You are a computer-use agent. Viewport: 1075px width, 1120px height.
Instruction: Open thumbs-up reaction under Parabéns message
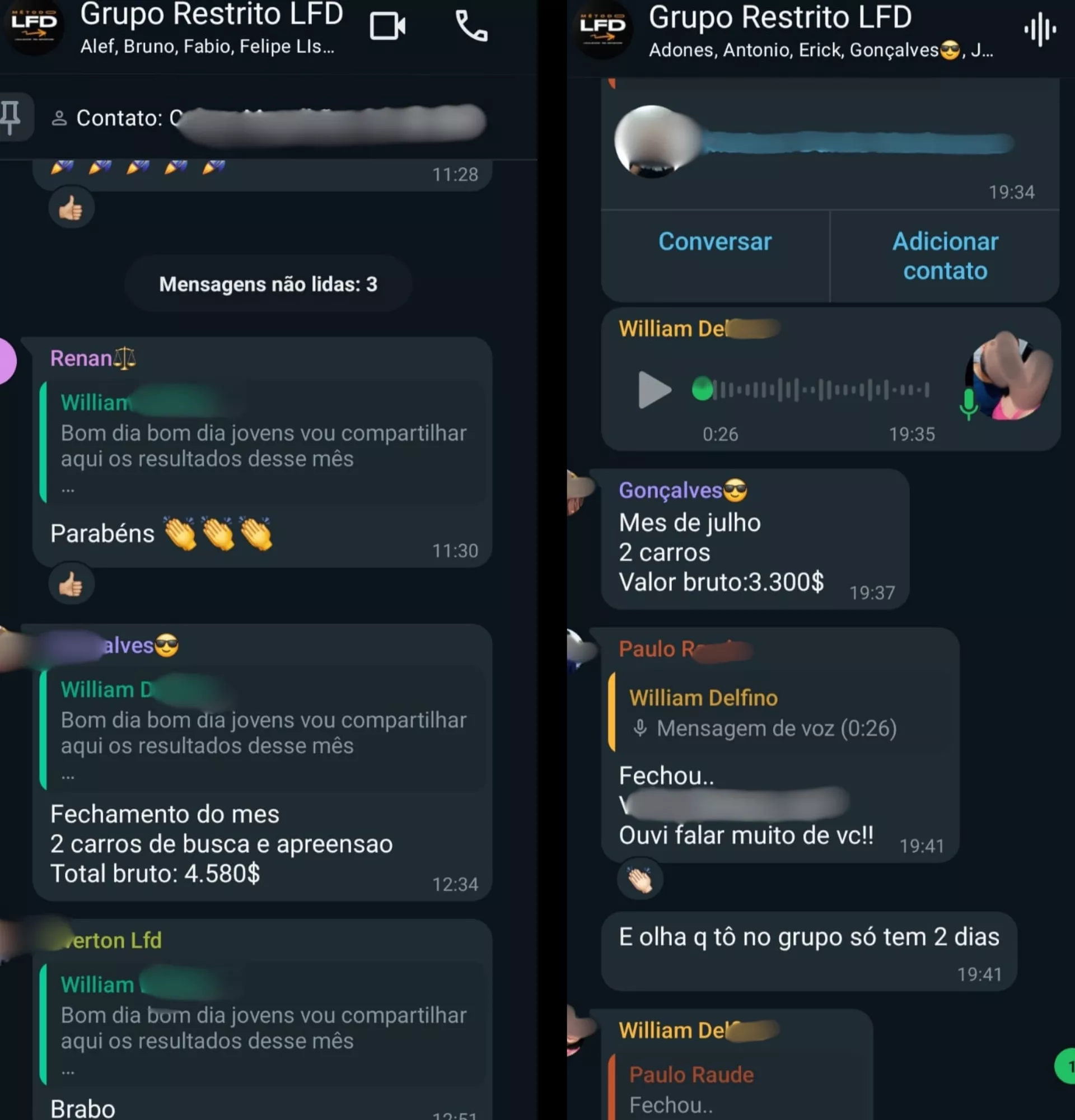[x=71, y=584]
